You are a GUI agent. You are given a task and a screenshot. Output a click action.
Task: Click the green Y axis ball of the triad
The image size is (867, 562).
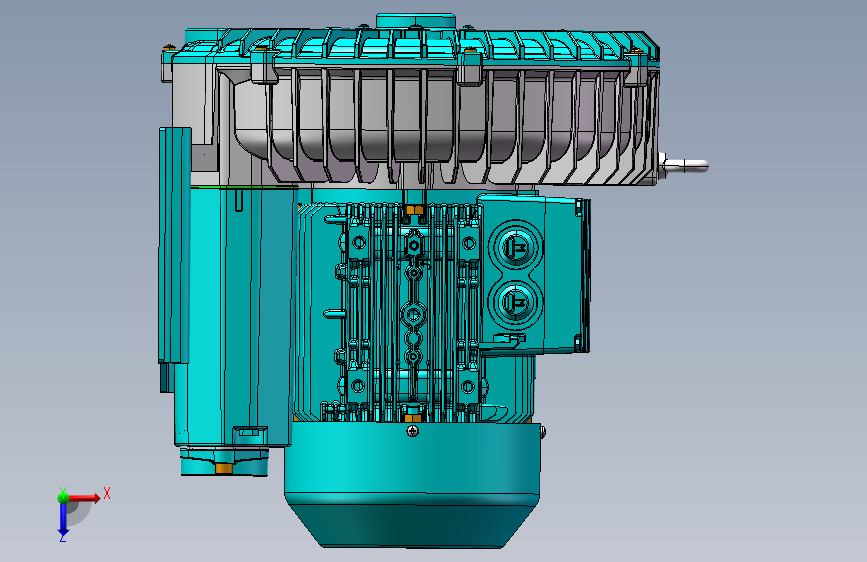63,497
